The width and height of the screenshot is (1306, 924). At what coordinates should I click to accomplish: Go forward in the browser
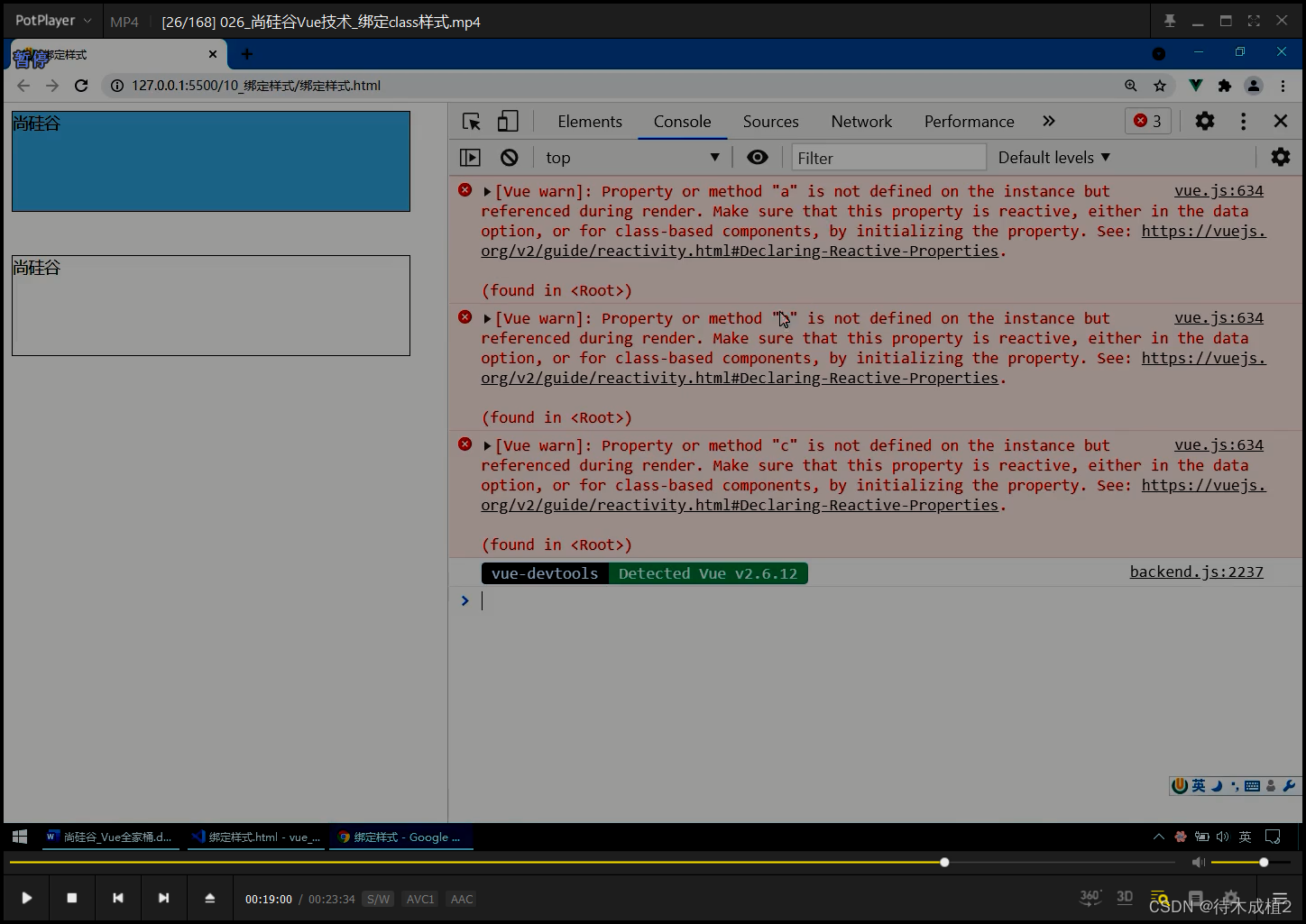click(52, 86)
